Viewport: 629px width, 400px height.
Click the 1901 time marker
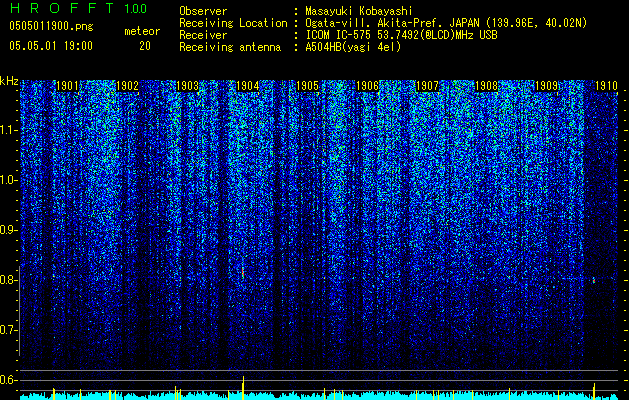tap(67, 86)
